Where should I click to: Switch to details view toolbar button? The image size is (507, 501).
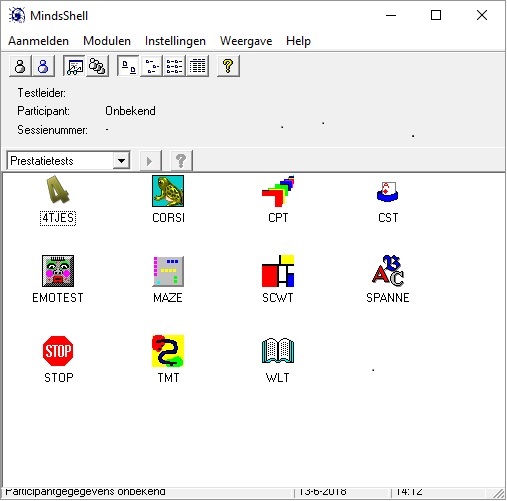pos(198,66)
